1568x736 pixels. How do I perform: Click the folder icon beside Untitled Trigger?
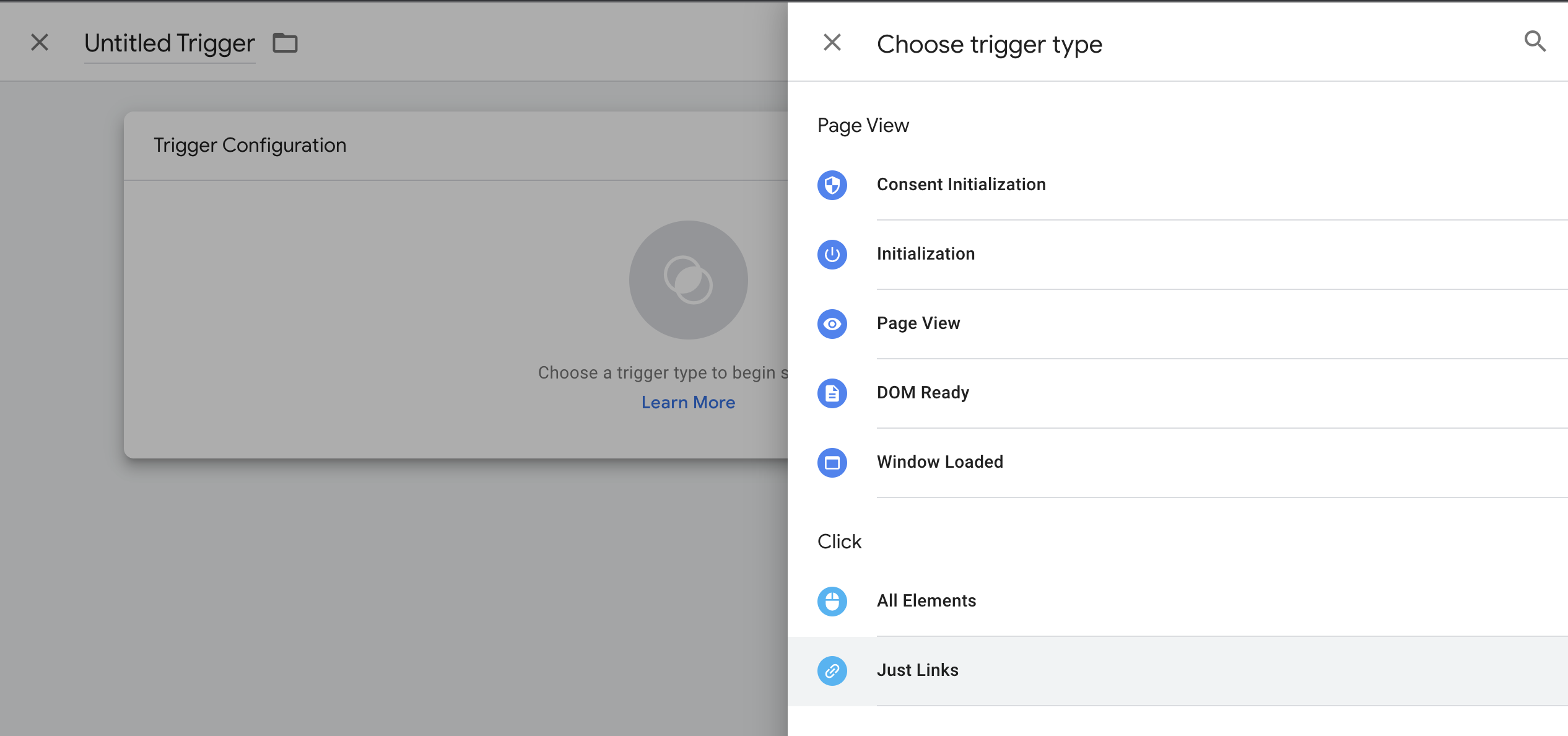click(x=285, y=43)
